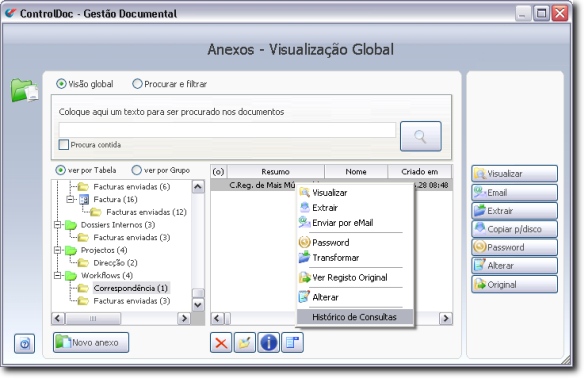Choose Enviar por eMail in context menu
The width and height of the screenshot is (584, 380).
[x=355, y=223]
